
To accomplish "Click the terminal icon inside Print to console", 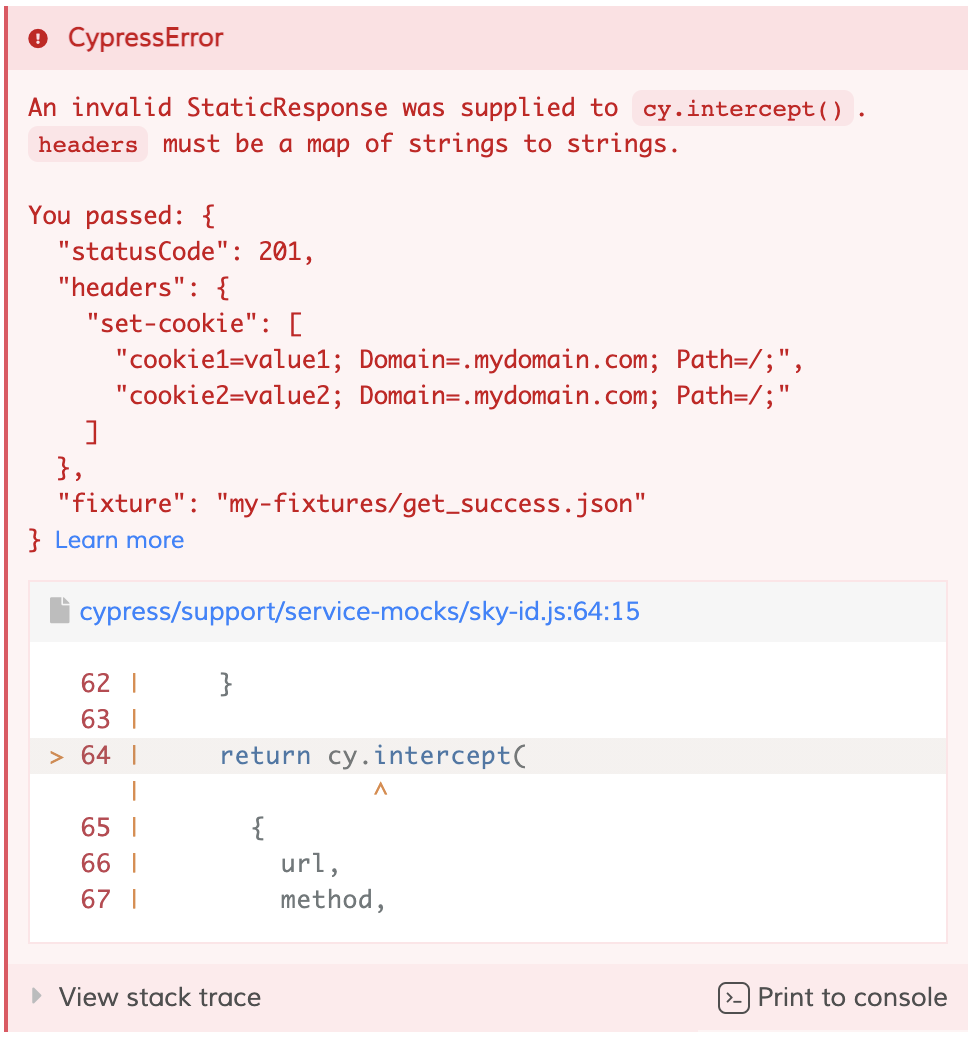I will [x=733, y=997].
